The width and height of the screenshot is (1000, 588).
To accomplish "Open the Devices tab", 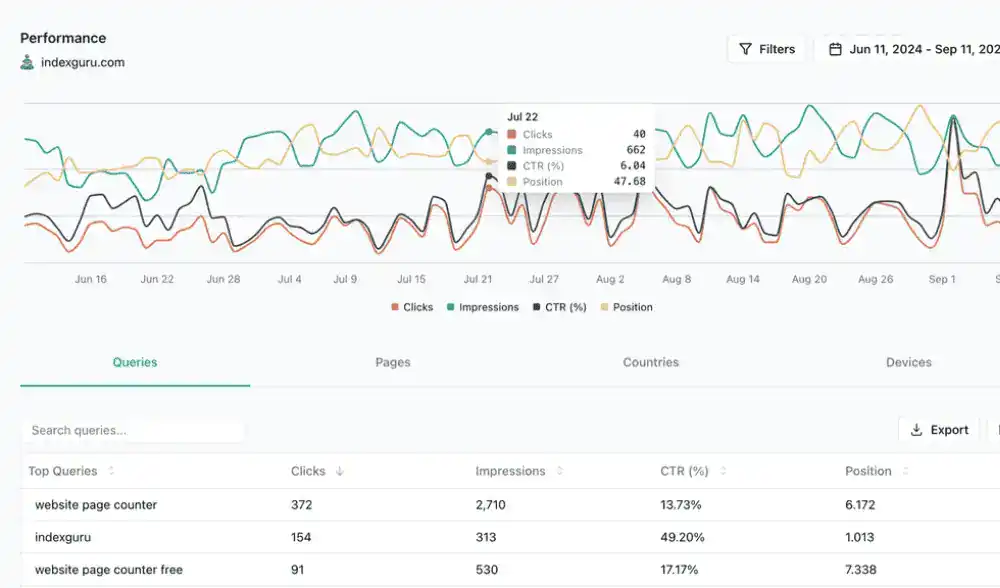I will pos(908,362).
